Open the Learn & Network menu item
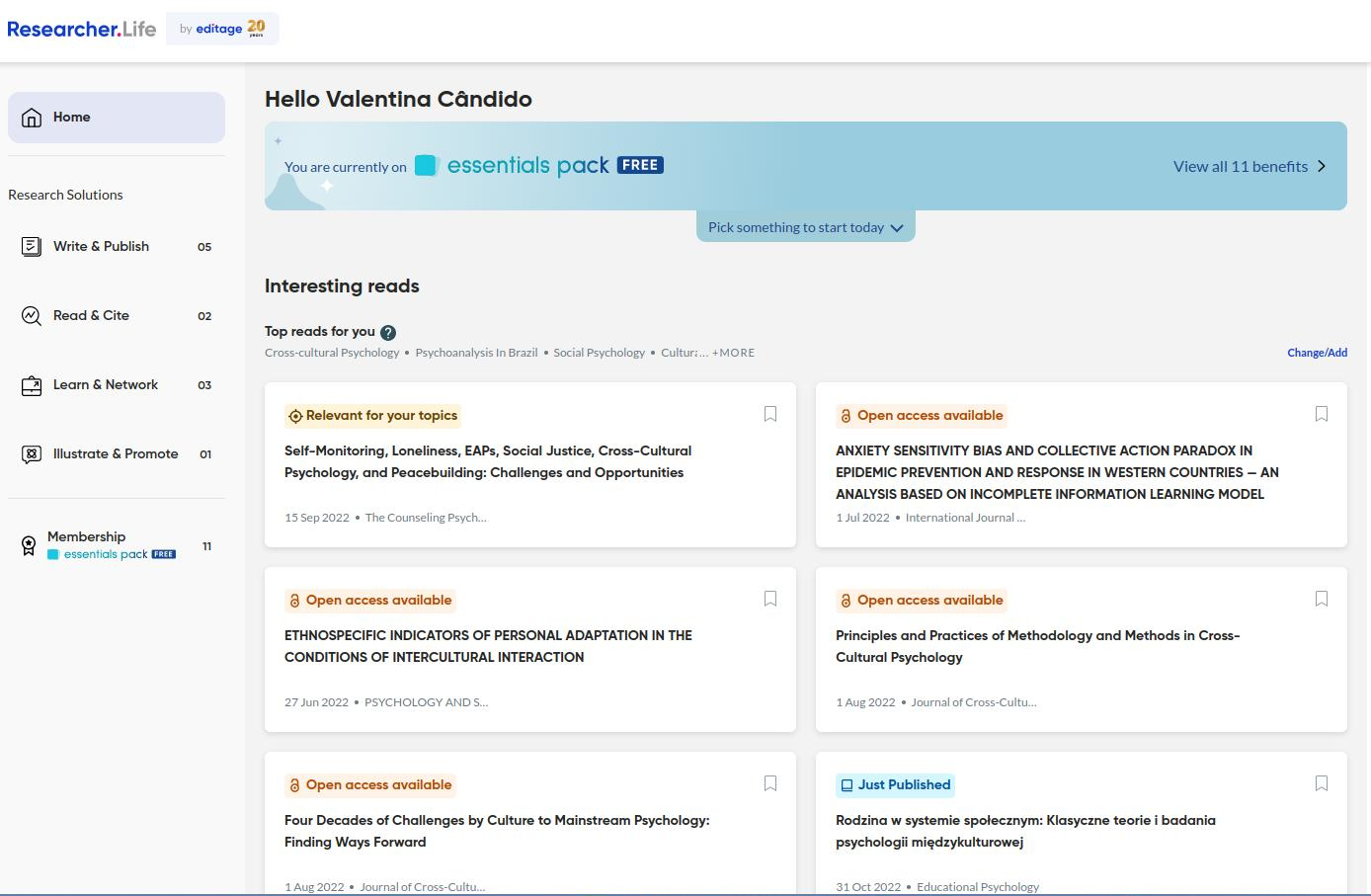1371x896 pixels. pyautogui.click(x=106, y=385)
